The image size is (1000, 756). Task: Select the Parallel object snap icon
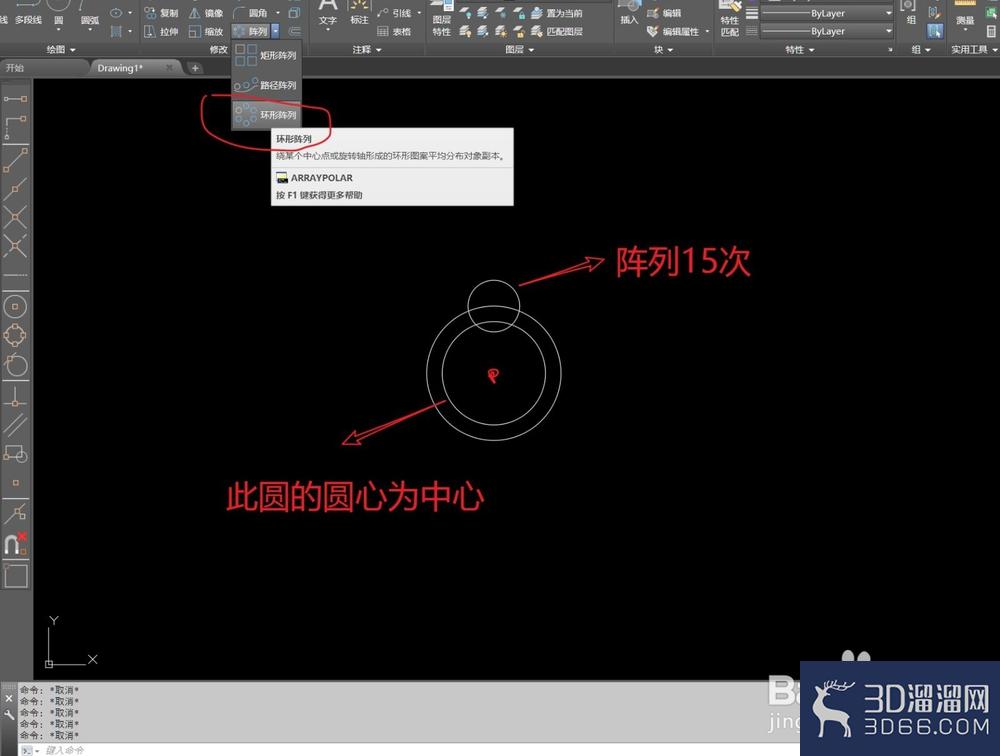pos(15,425)
